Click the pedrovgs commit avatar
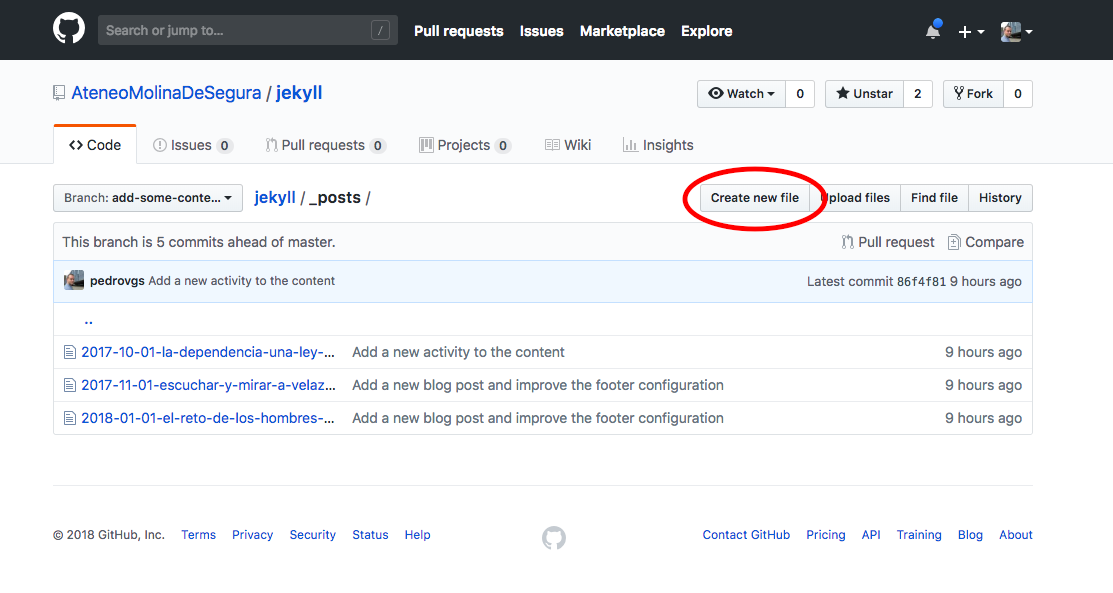Viewport: 1113px width, 593px height. click(x=74, y=281)
